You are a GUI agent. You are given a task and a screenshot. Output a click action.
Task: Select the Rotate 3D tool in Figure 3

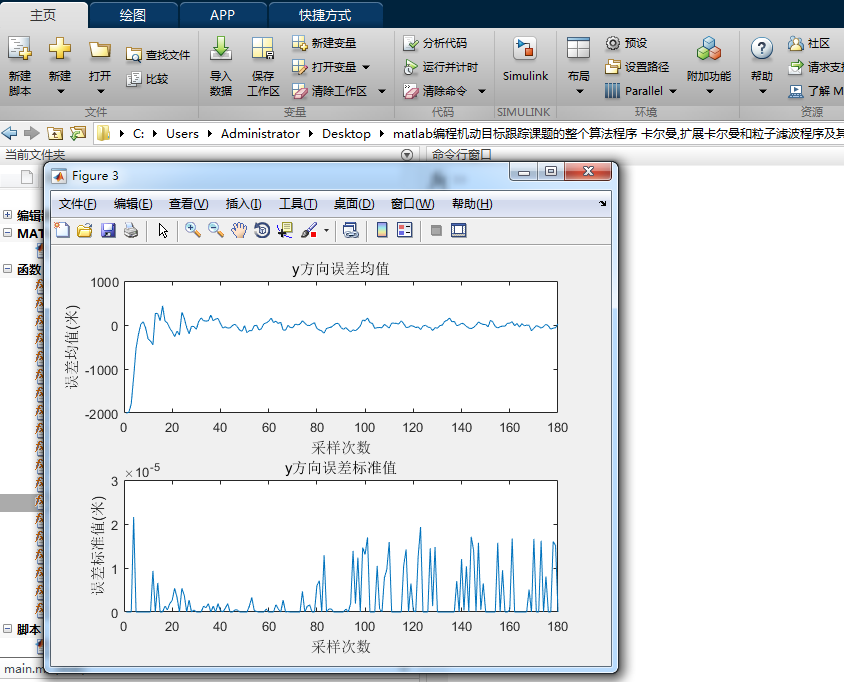(x=262, y=230)
